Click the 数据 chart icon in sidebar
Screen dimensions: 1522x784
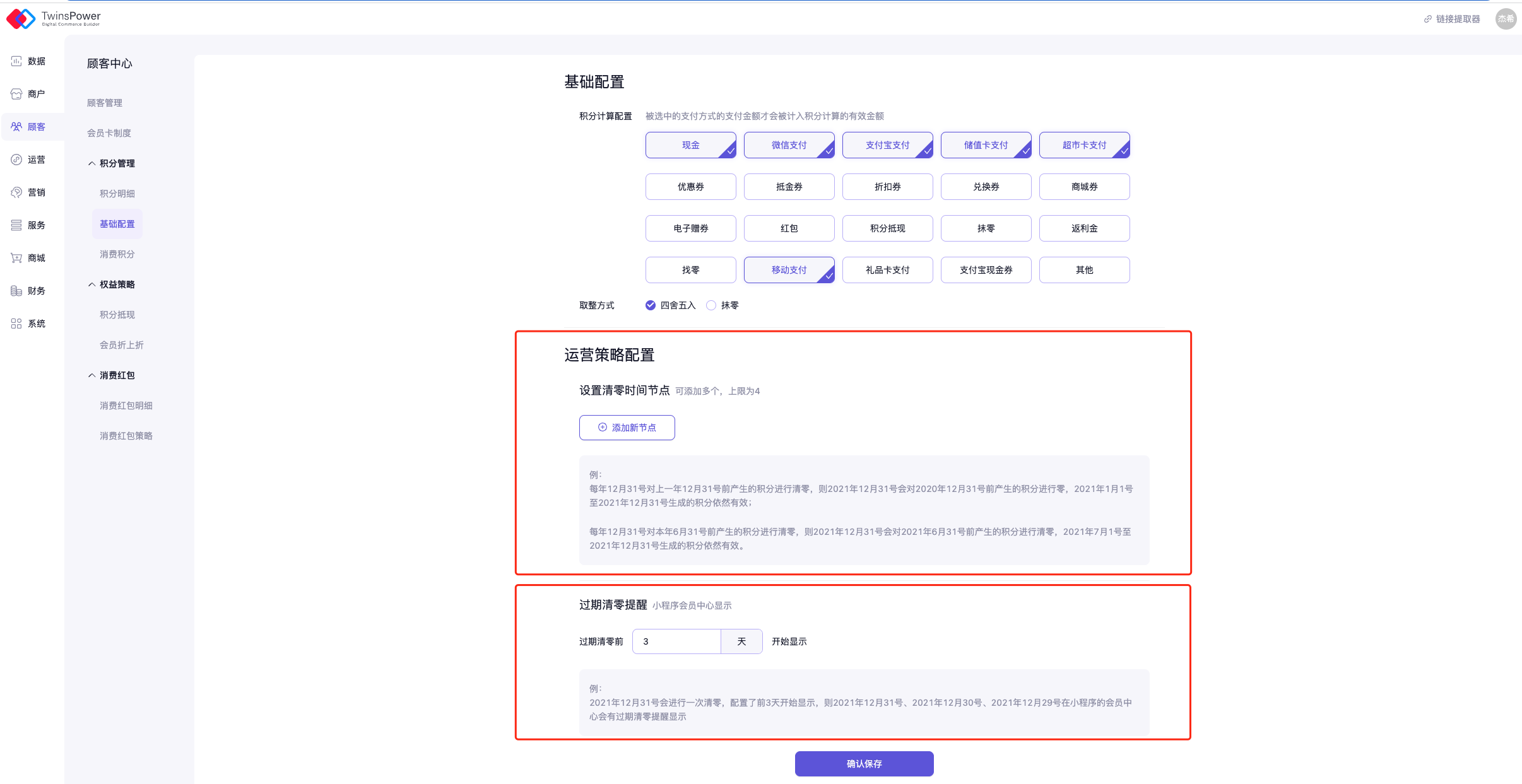(16, 61)
